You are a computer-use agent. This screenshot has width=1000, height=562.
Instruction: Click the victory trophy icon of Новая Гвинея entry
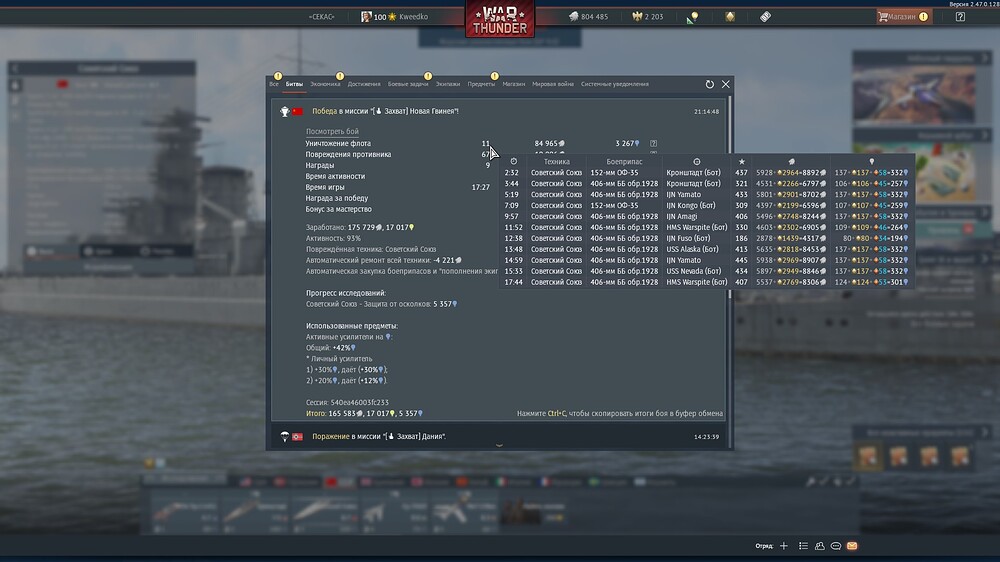pos(284,112)
